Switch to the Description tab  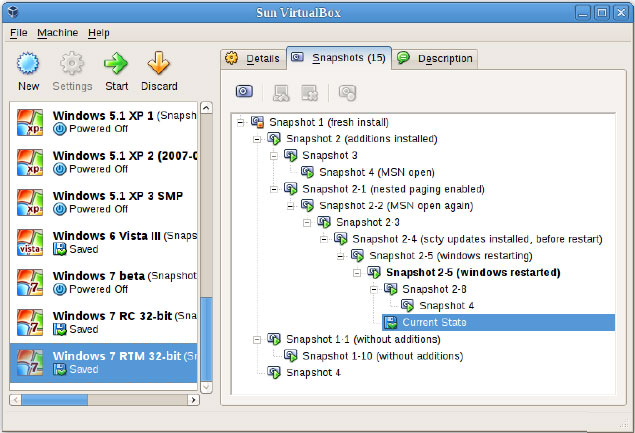[x=435, y=59]
